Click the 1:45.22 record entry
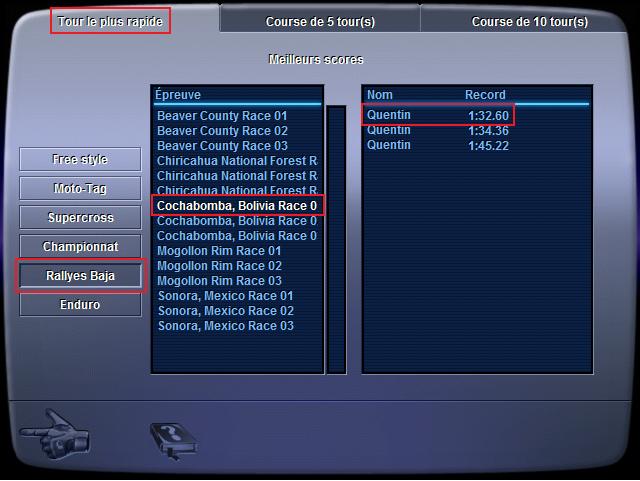 pyautogui.click(x=488, y=146)
